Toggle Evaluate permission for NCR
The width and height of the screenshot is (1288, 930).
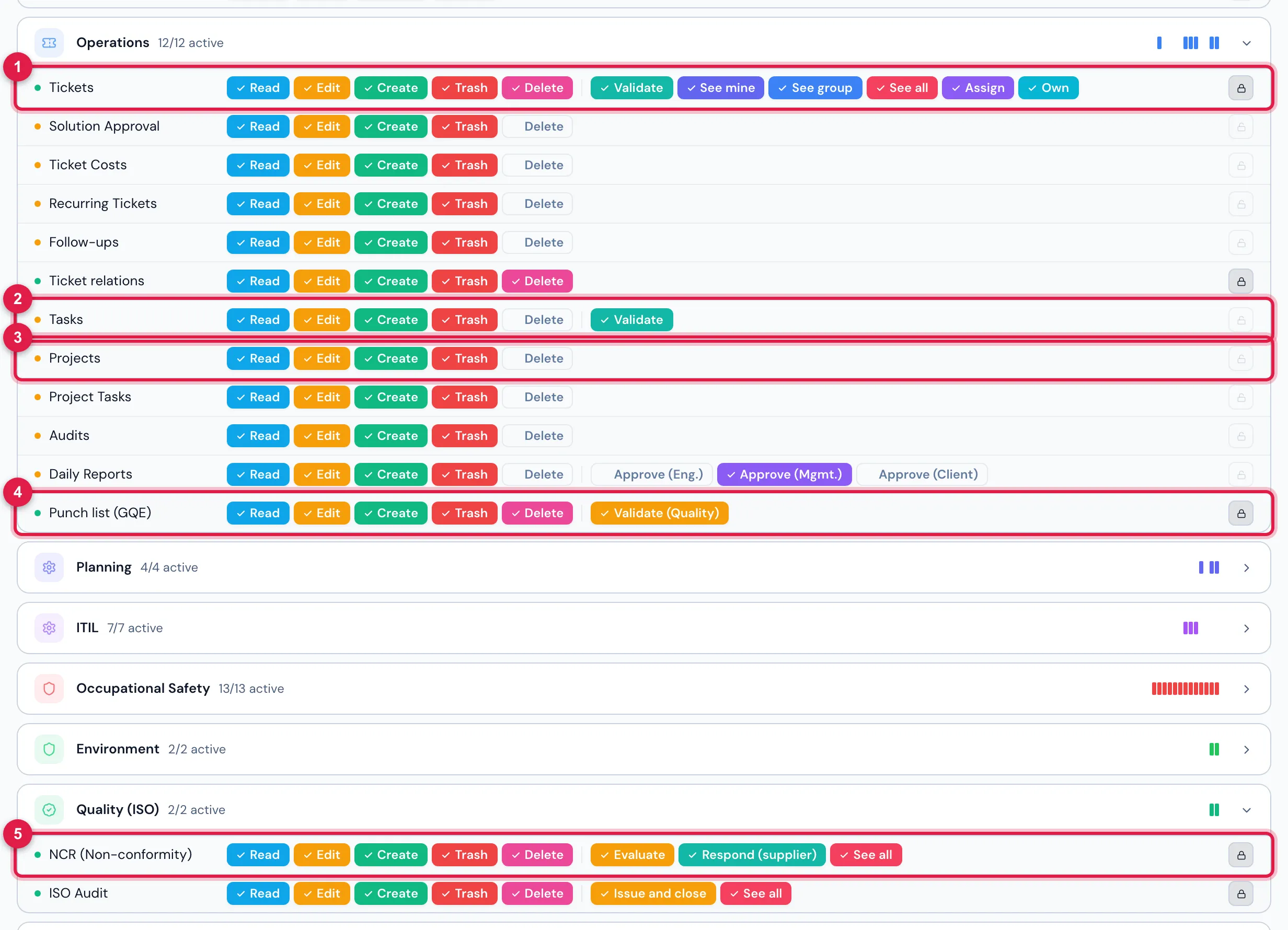coord(632,855)
